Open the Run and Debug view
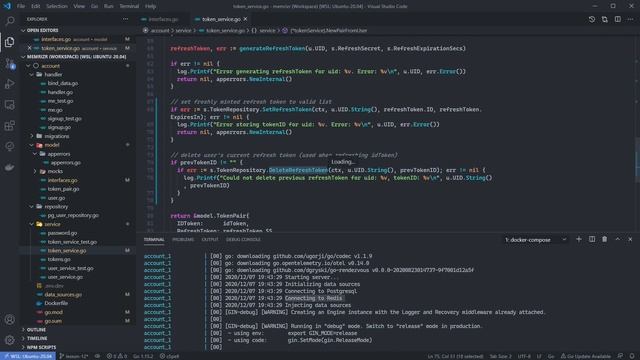The width and height of the screenshot is (640, 360). pyautogui.click(x=10, y=84)
